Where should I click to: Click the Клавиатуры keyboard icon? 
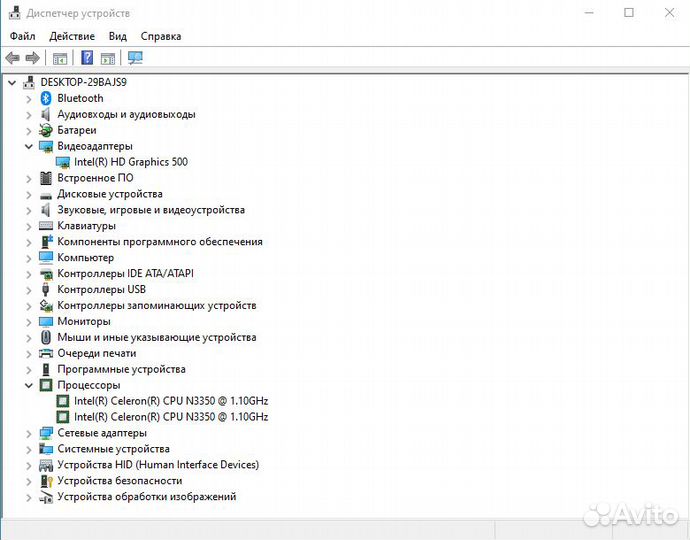(46, 226)
